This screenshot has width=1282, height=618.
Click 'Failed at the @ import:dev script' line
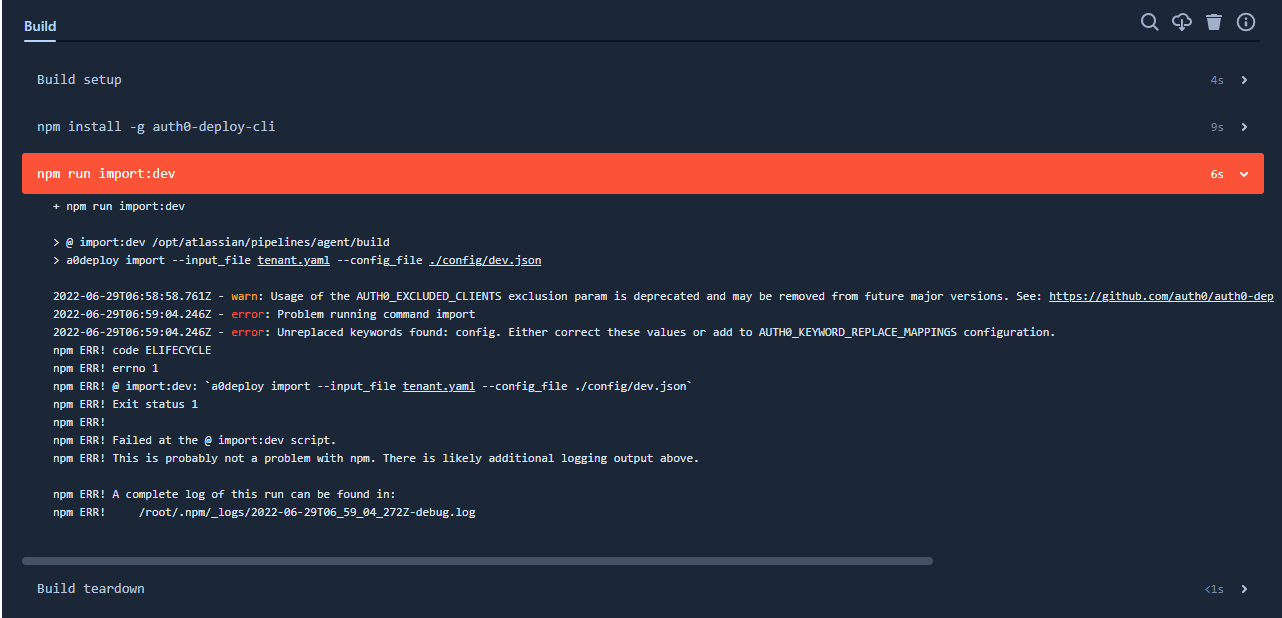click(x=195, y=440)
